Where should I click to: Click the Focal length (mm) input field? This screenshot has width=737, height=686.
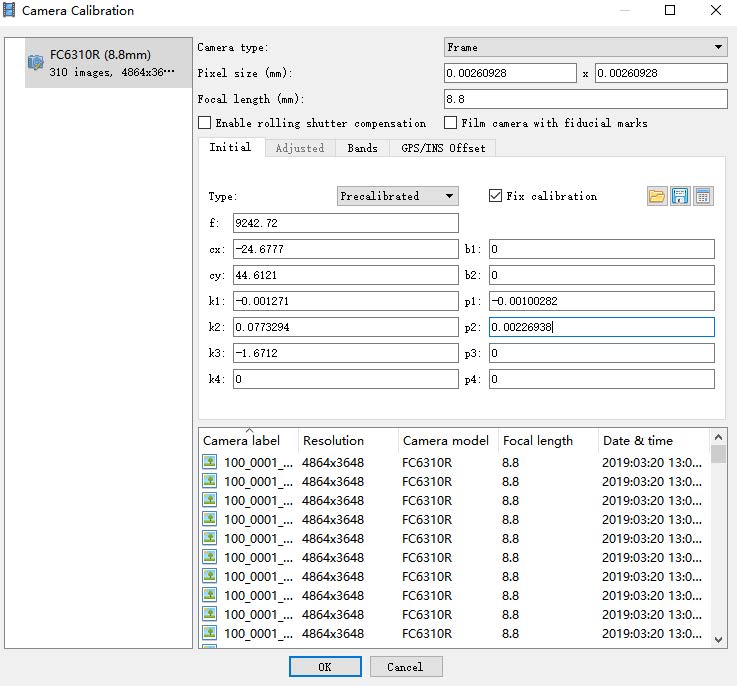point(585,99)
